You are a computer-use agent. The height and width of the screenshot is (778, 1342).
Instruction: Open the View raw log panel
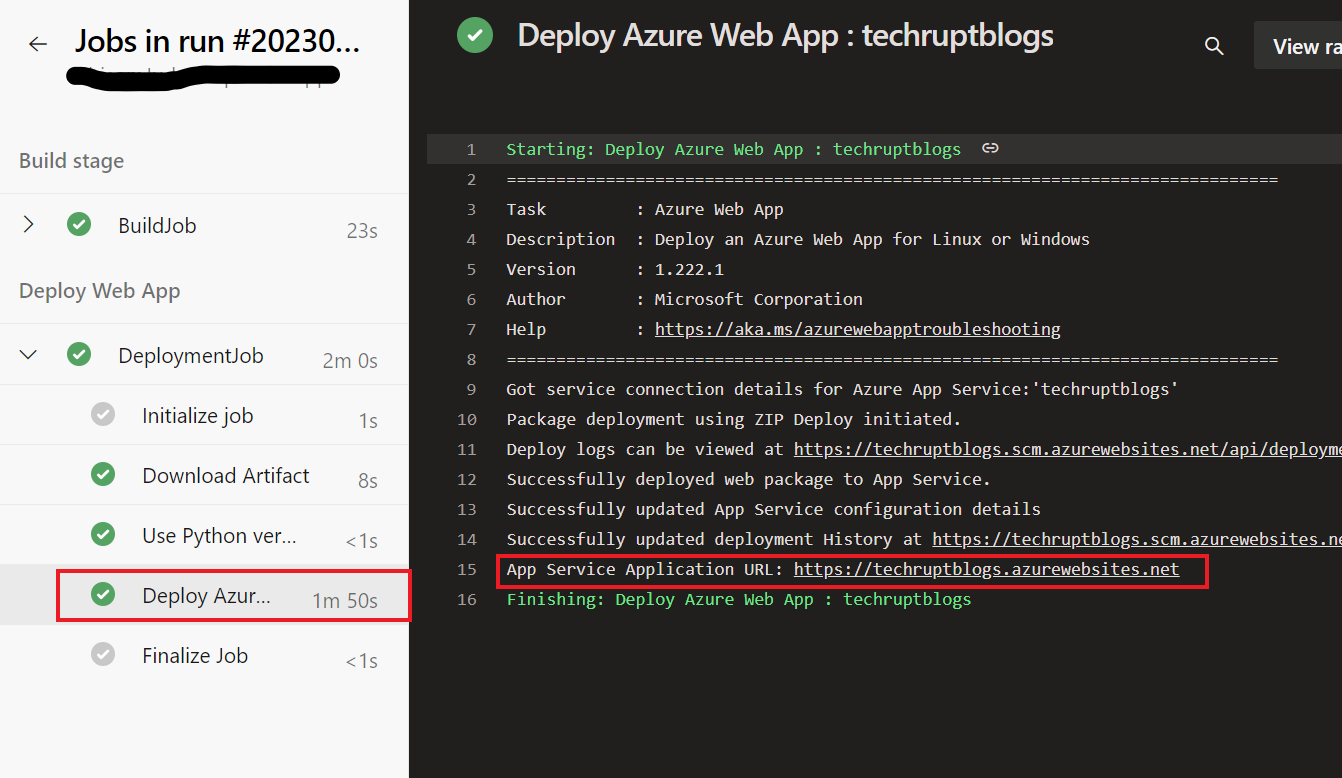click(1300, 45)
